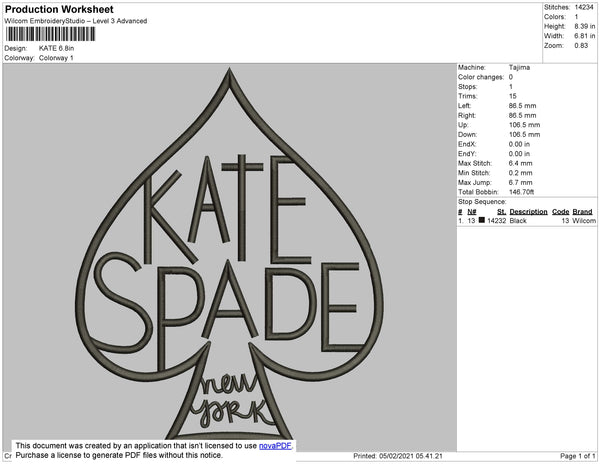This screenshot has width=600, height=464.
Task: Click the 'Code' column header
Action: pos(561,212)
